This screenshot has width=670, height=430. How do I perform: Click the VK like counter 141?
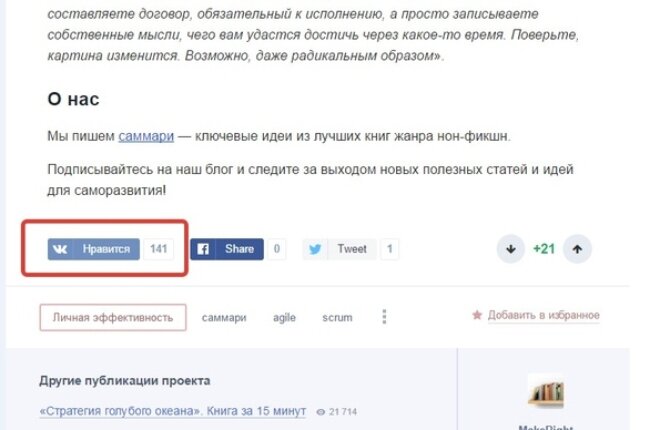pyautogui.click(x=159, y=249)
